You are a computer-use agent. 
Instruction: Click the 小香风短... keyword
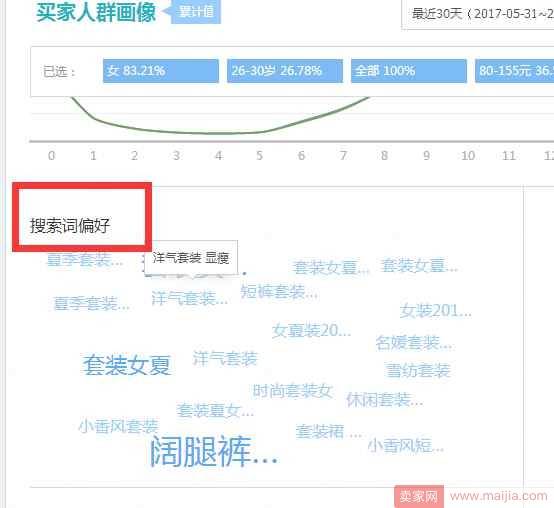click(406, 445)
